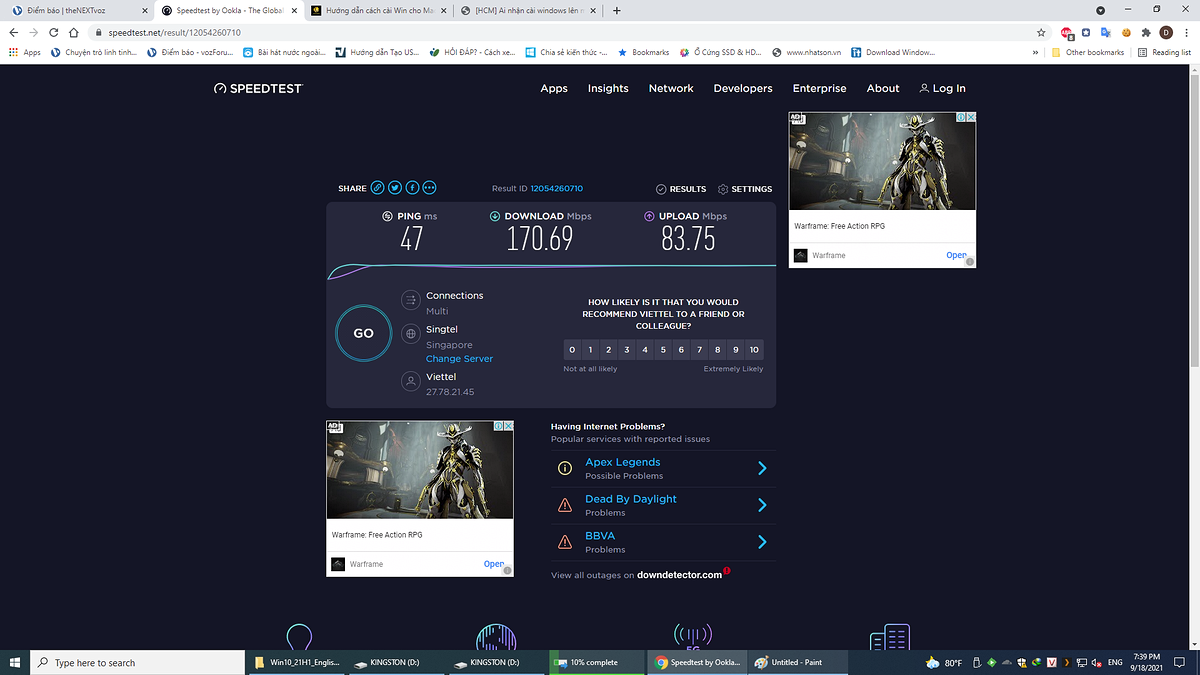Open more share options ellipsis icon
Viewport: 1200px width, 675px height.
(x=430, y=188)
